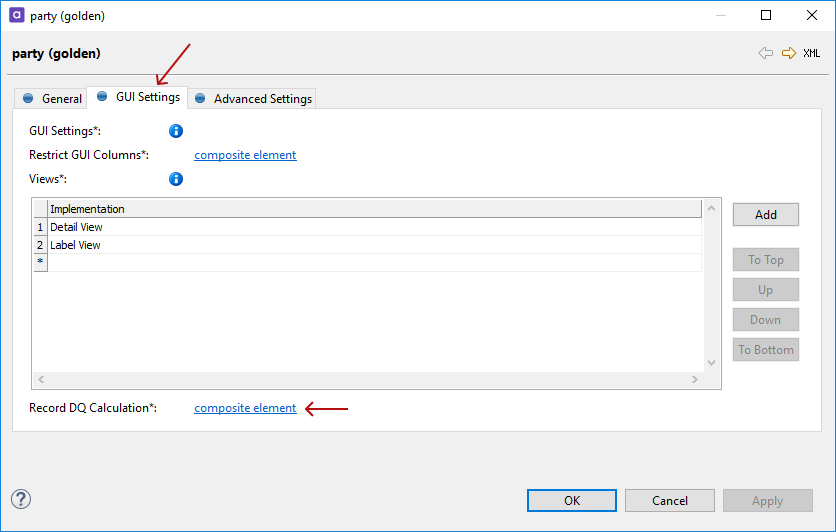Click the application icon in title bar
The image size is (836, 532).
click(x=16, y=16)
